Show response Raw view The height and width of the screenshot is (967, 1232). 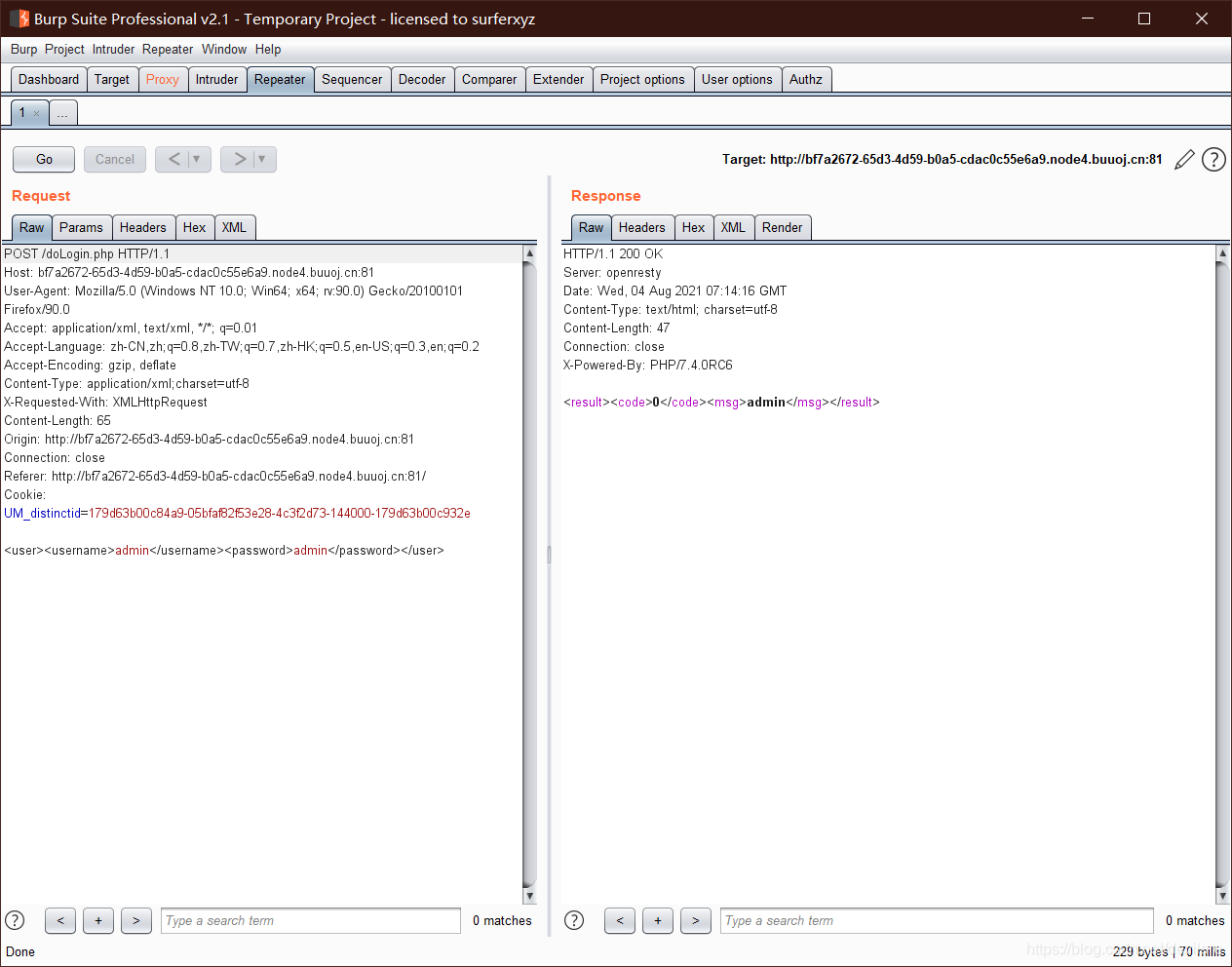click(x=592, y=227)
